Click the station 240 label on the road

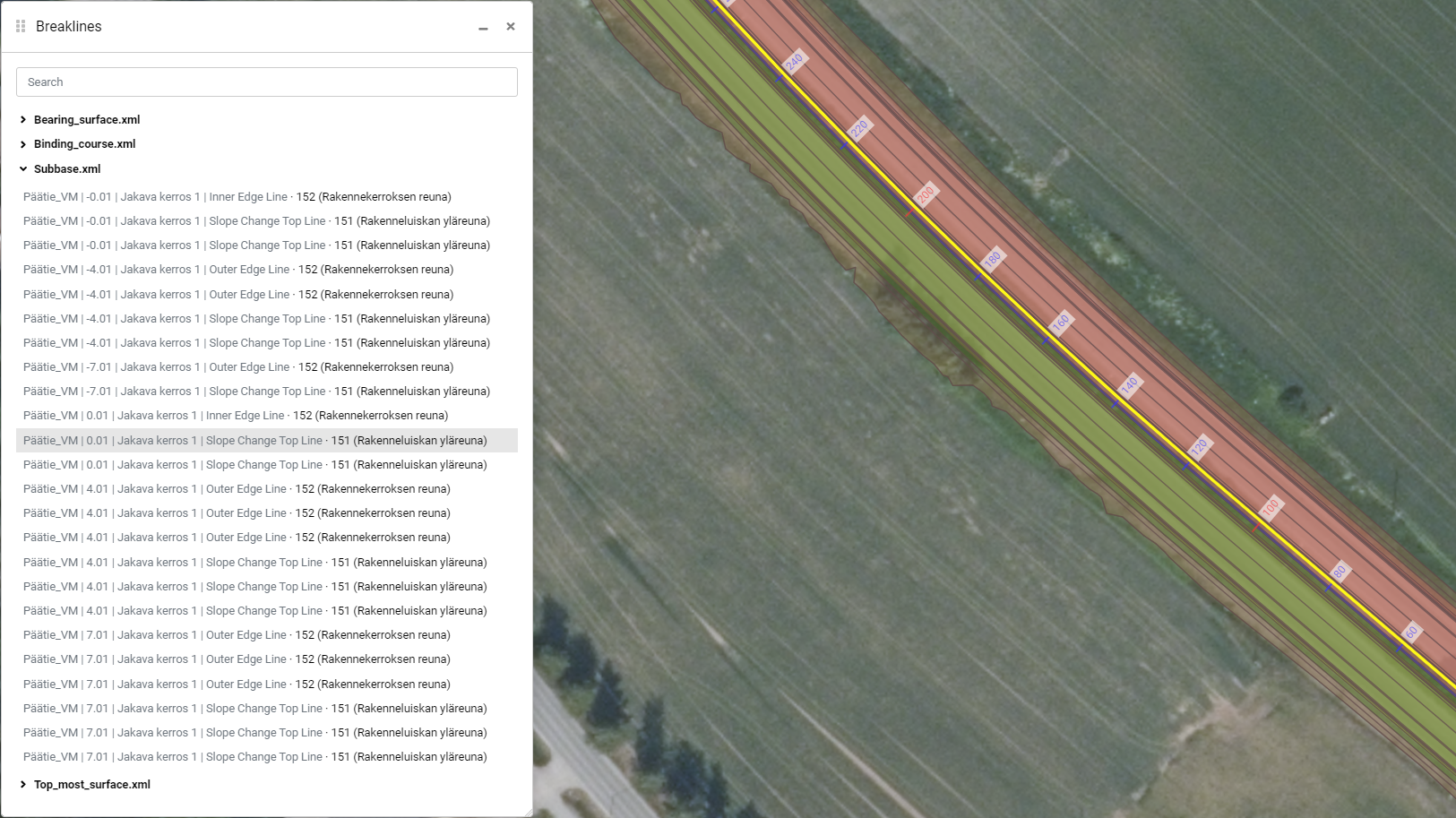point(794,62)
